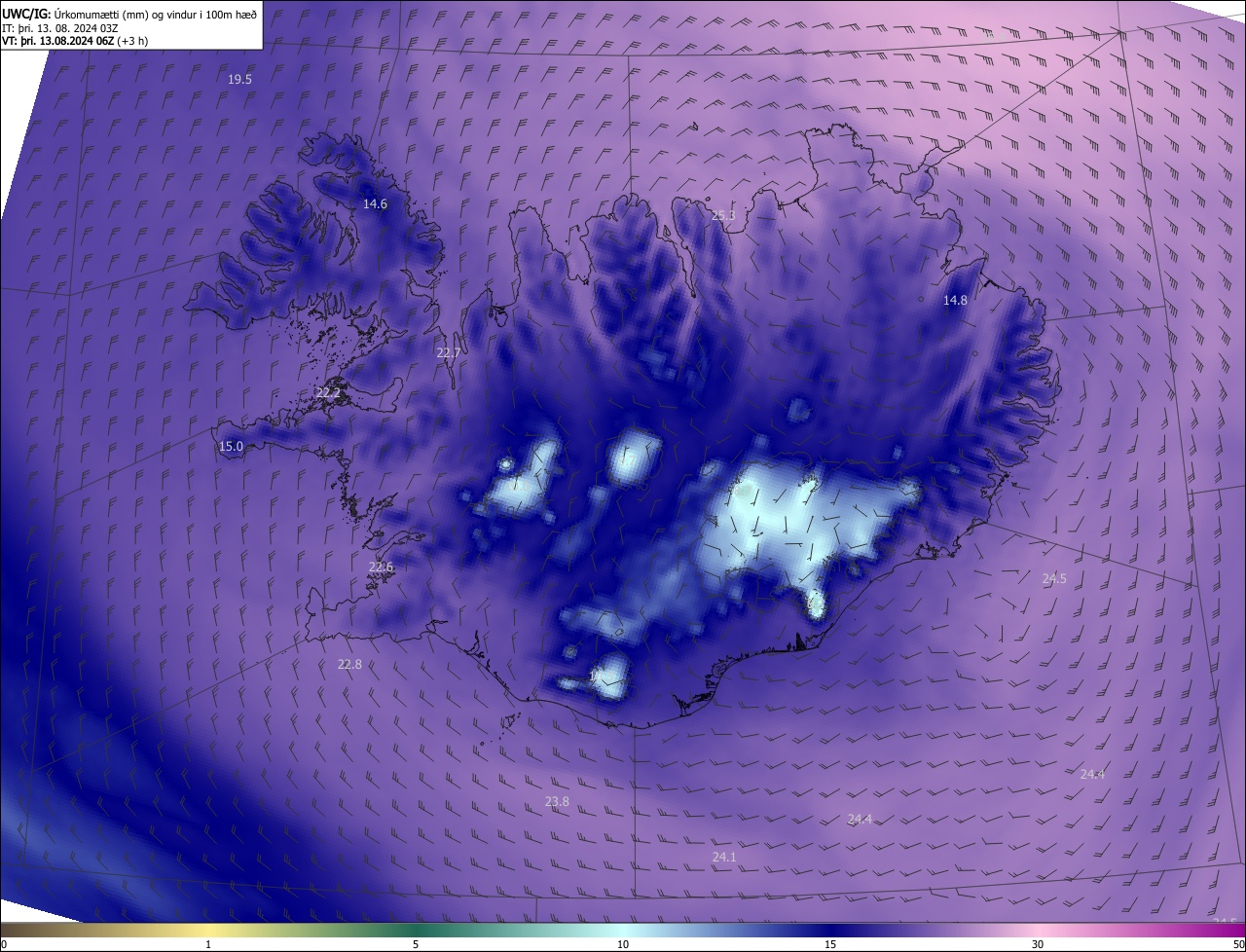Click the 5 tick on the colour scale
This screenshot has width=1246, height=952.
tap(416, 945)
